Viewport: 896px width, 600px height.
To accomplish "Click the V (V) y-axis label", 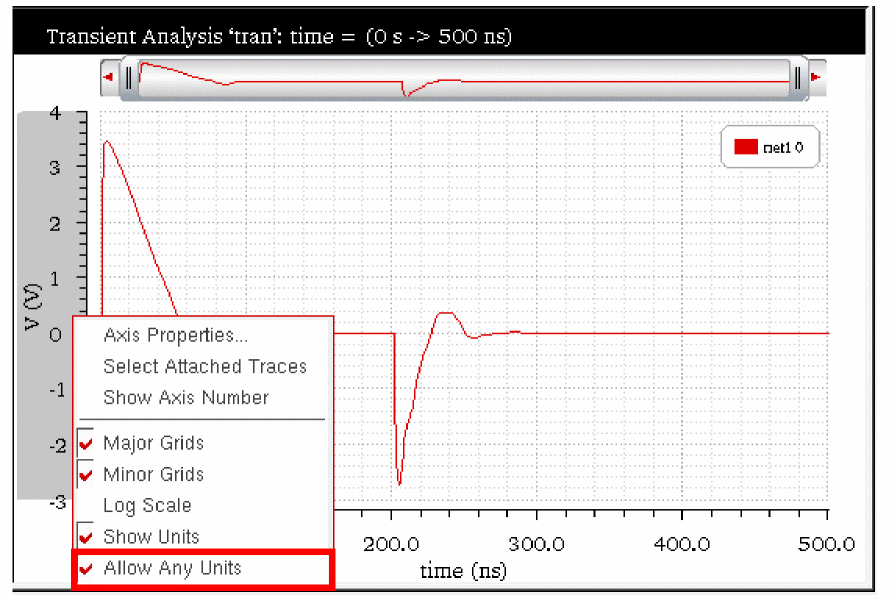I will click(33, 307).
